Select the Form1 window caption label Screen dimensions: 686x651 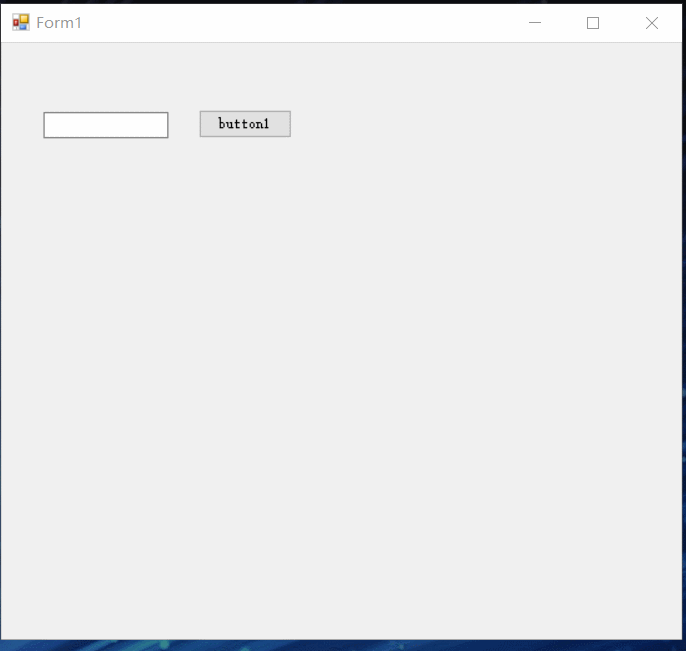coord(59,22)
